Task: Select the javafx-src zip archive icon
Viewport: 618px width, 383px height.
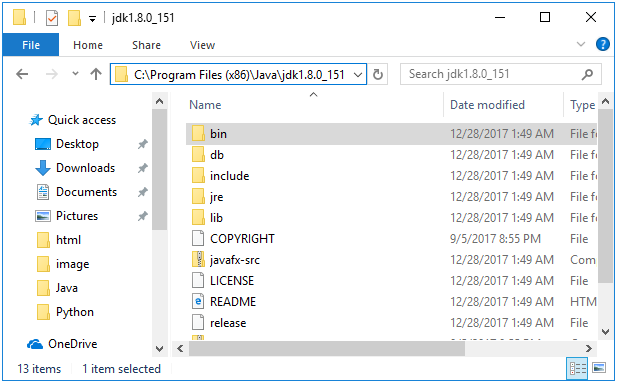Action: pos(198,260)
